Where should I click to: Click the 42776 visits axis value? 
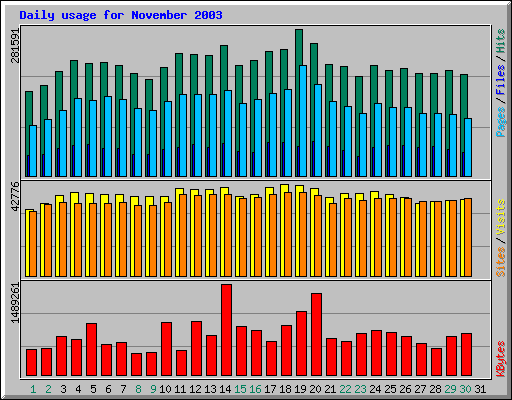tap(15, 196)
